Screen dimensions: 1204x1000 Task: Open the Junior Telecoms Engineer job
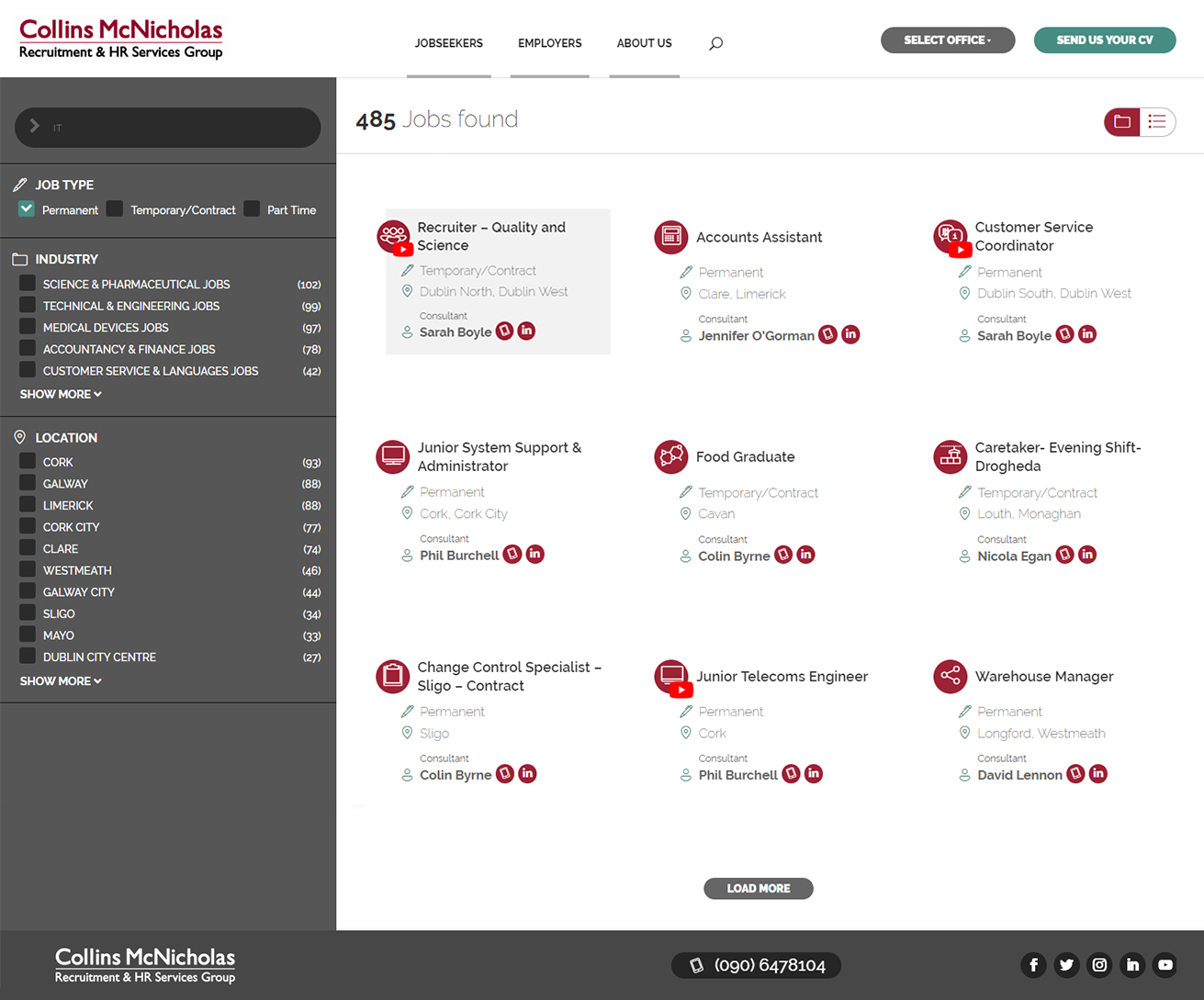(782, 677)
